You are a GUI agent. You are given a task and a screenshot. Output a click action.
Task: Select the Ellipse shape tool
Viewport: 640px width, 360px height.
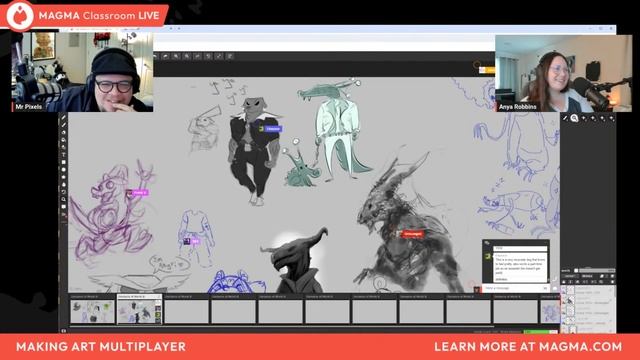tap(63, 169)
